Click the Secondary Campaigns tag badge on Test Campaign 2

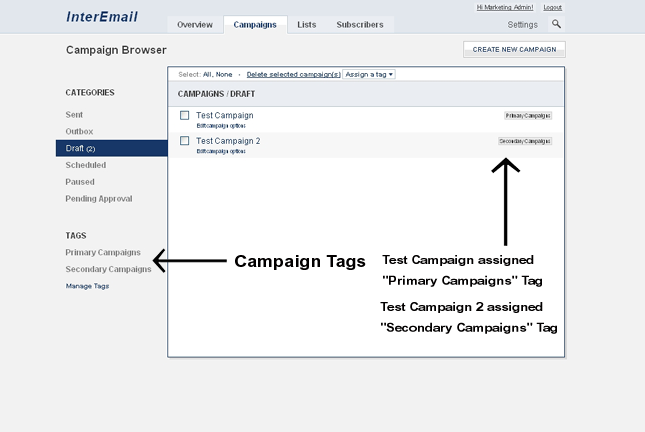(525, 141)
